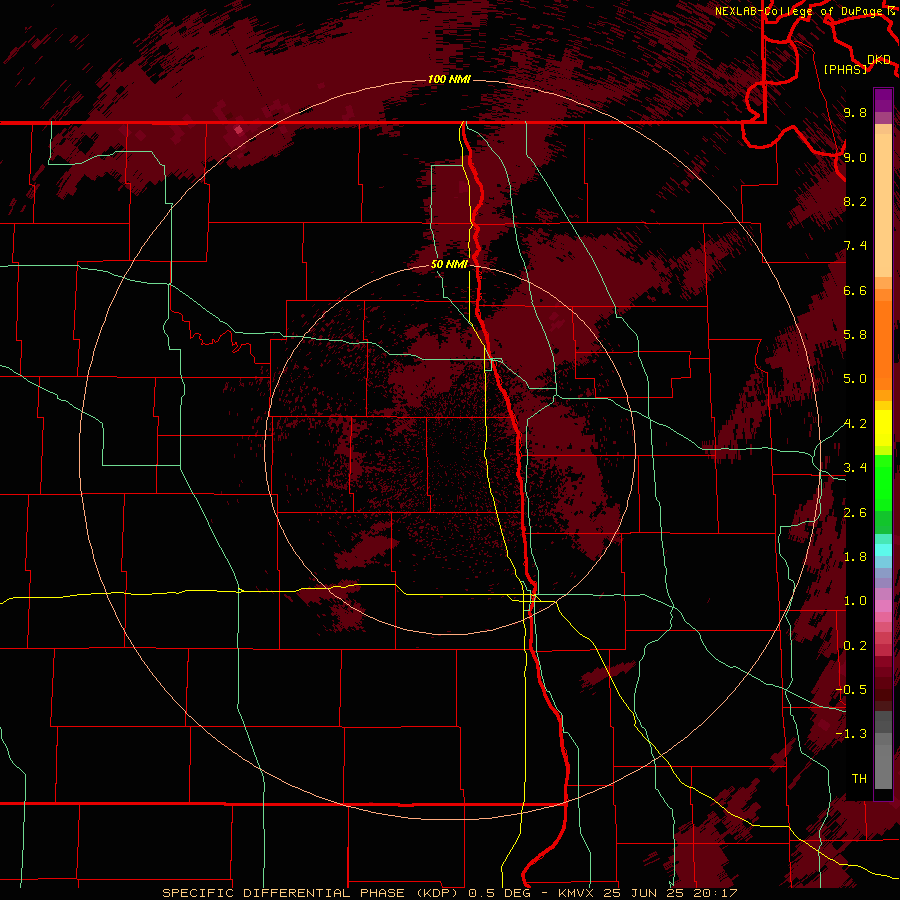Screen dimensions: 900x900
Task: Click the 5.0 legend value
Action: (x=855, y=379)
